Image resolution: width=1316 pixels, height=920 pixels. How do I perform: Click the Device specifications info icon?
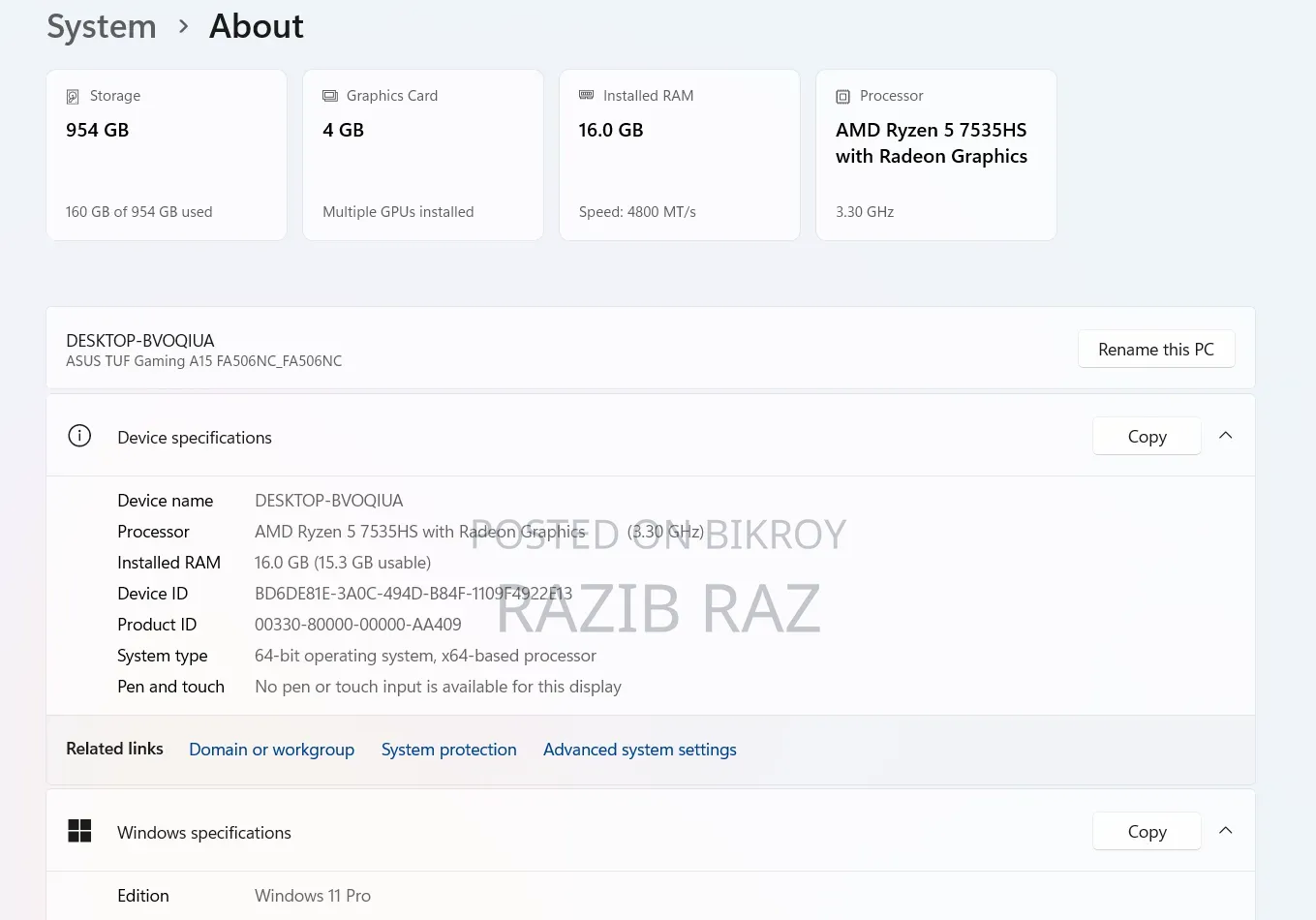79,436
